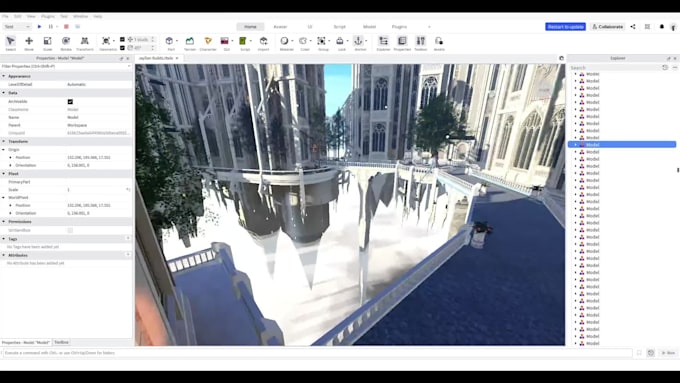Activate the Scale tool
This screenshot has height=383, width=680.
[47, 43]
